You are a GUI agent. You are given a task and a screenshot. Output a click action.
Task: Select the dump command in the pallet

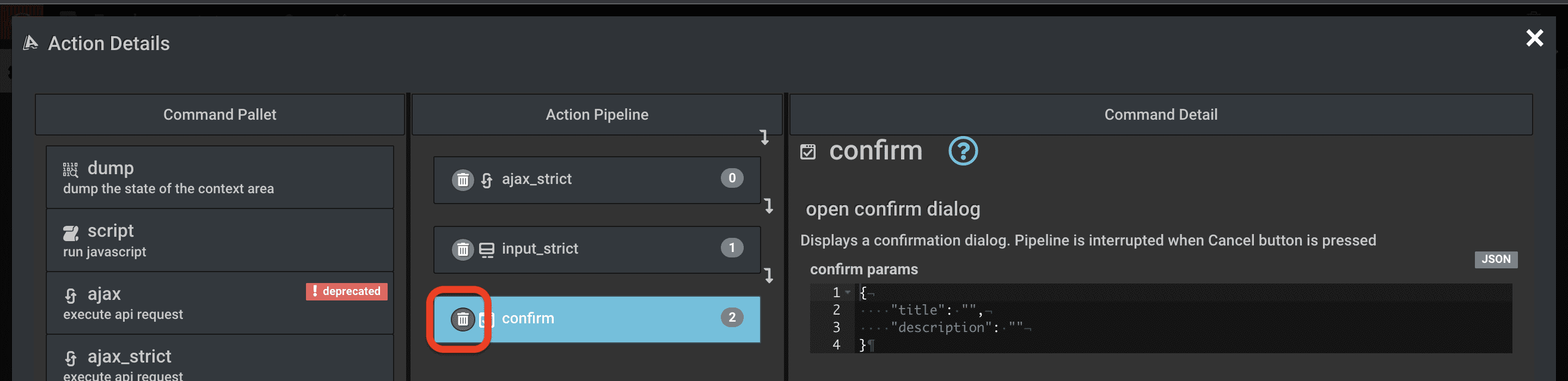coord(220,177)
